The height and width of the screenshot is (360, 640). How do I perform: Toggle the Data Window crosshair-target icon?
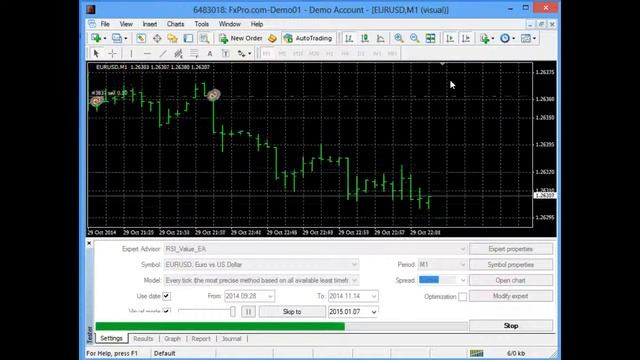[x=157, y=38]
